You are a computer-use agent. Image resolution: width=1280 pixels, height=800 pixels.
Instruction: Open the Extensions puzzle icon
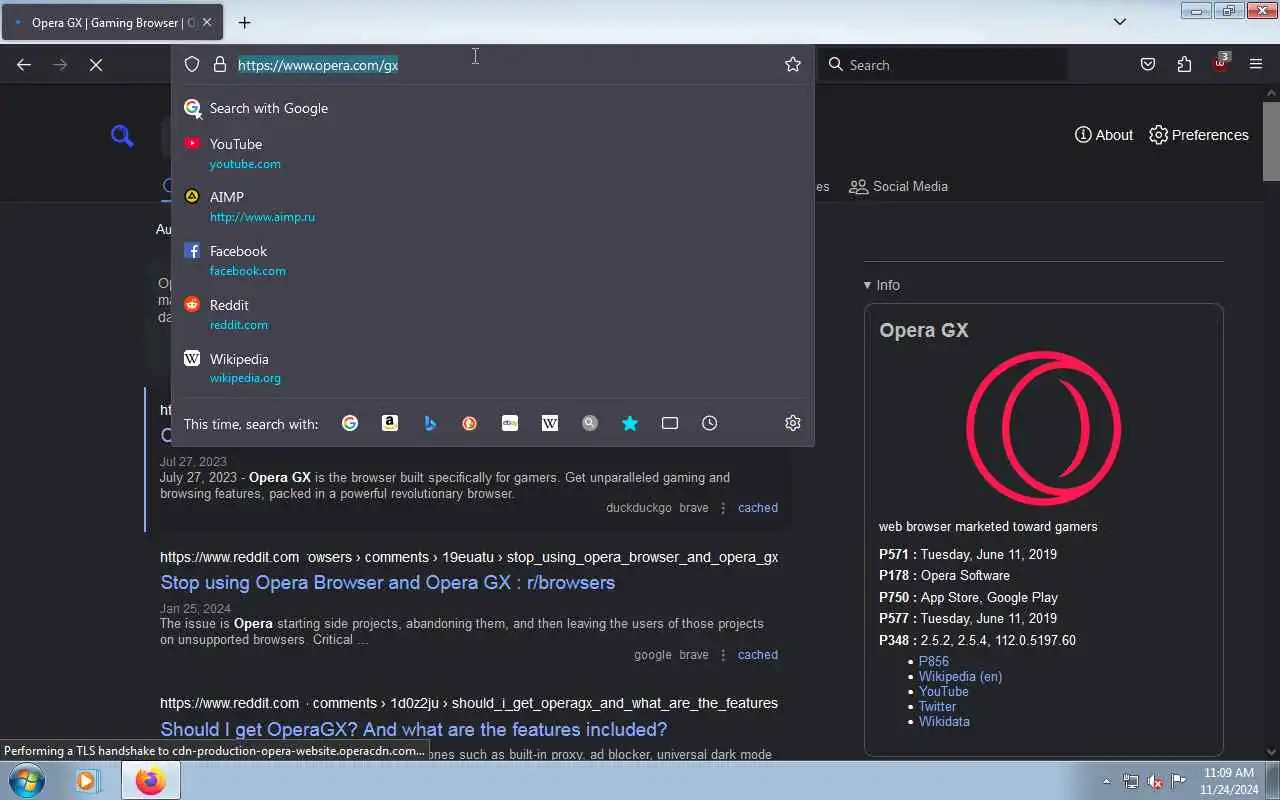click(1184, 64)
